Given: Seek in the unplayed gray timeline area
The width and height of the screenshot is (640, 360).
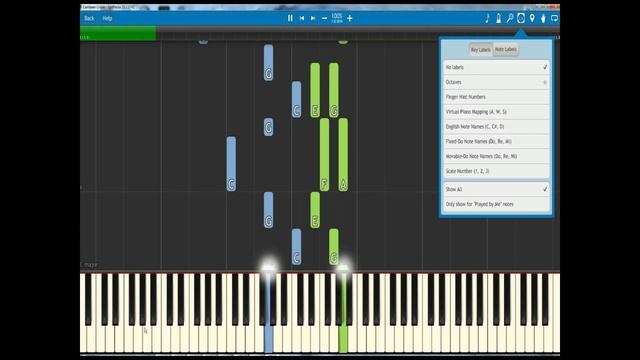Looking at the screenshot, I should pyautogui.click(x=298, y=33).
